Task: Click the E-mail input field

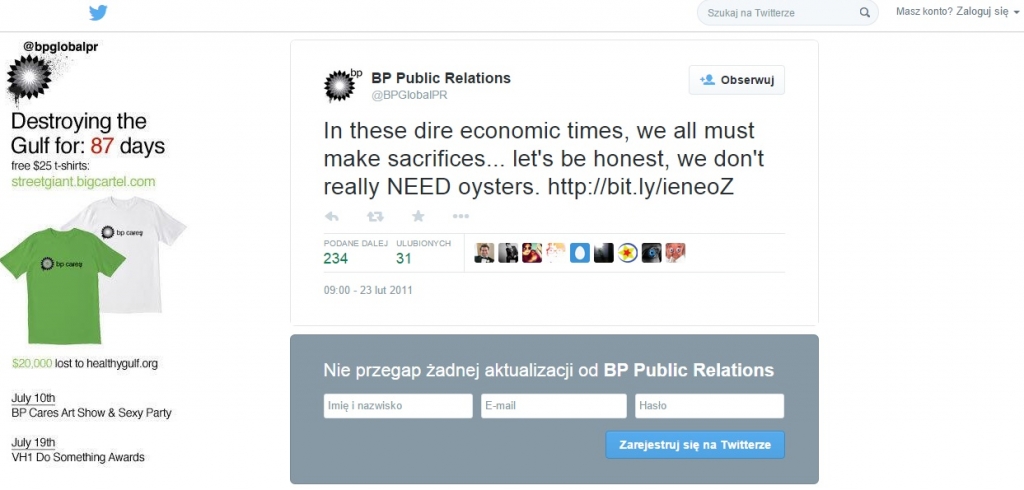Action: click(553, 406)
